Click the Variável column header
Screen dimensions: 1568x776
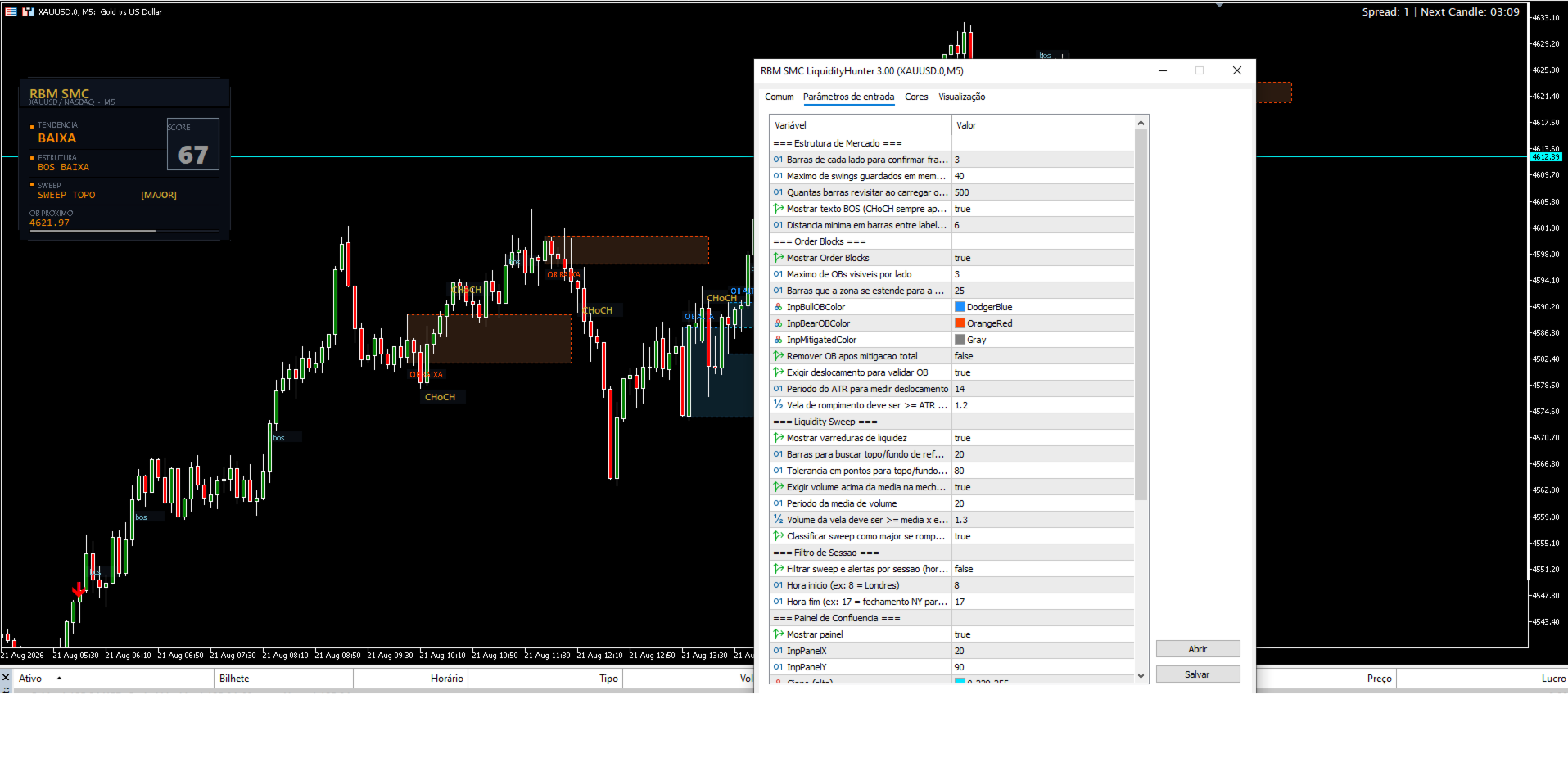pos(861,125)
